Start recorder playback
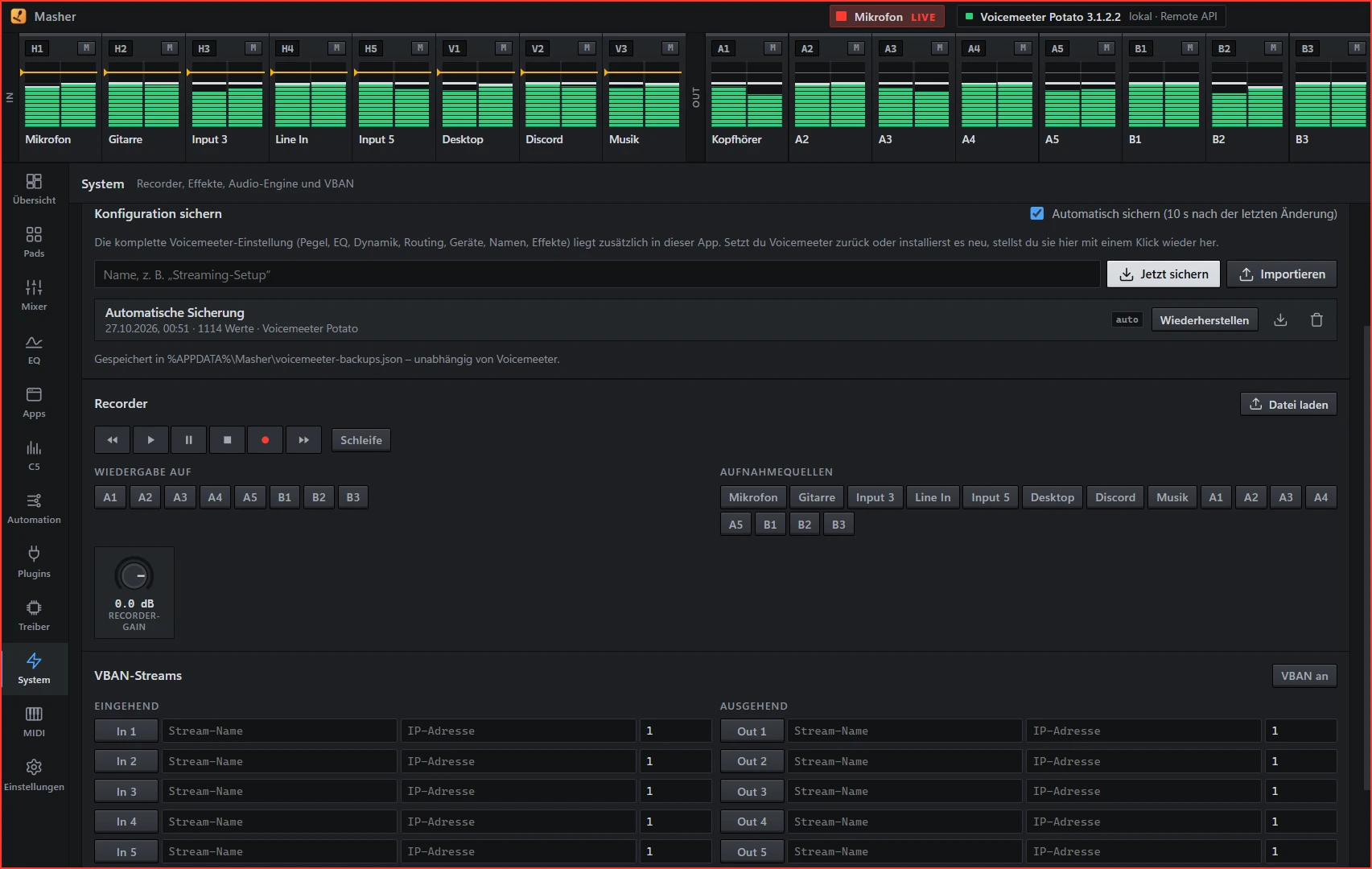Image resolution: width=1372 pixels, height=869 pixels. [150, 440]
